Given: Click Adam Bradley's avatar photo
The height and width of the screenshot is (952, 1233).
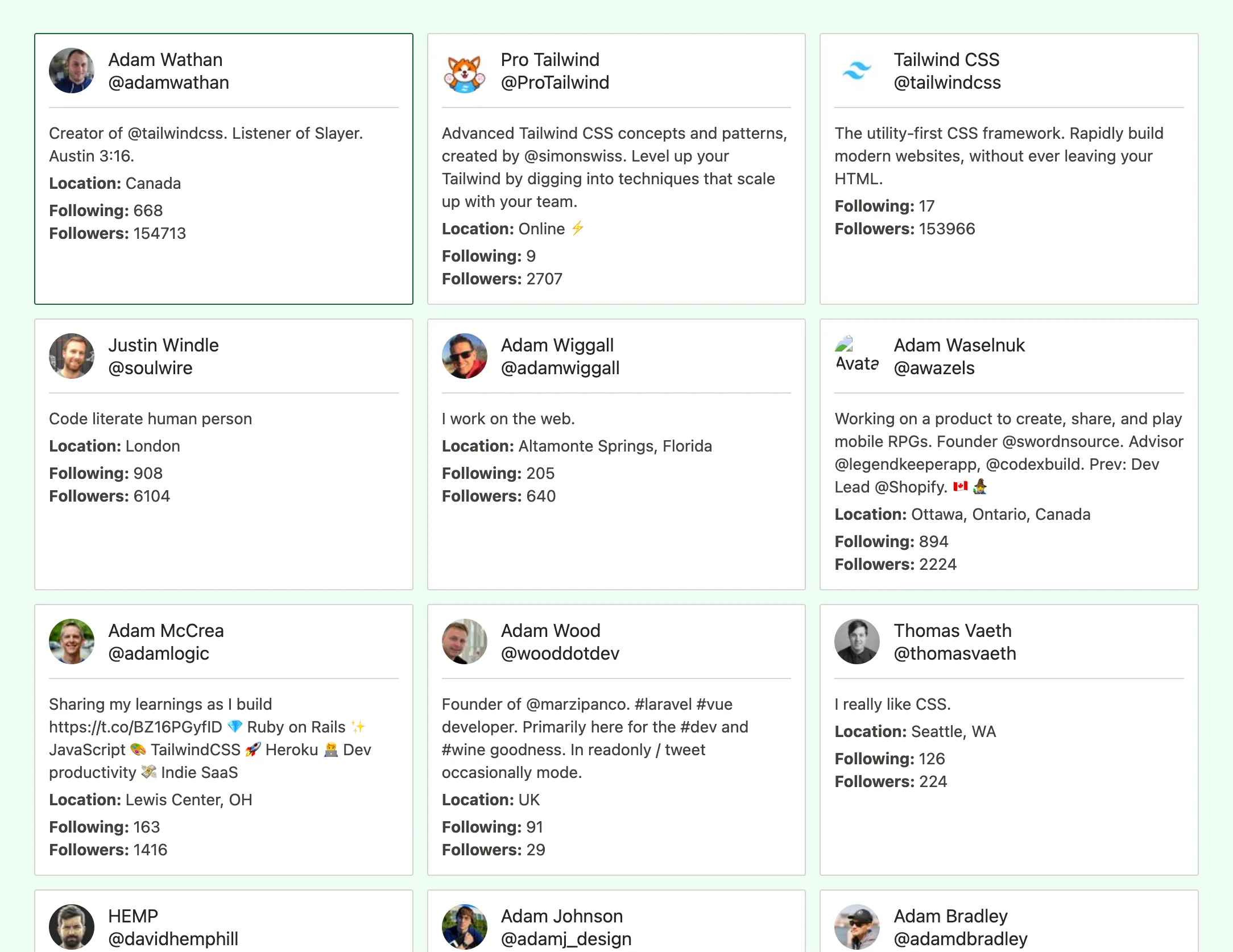Looking at the screenshot, I should 857,927.
